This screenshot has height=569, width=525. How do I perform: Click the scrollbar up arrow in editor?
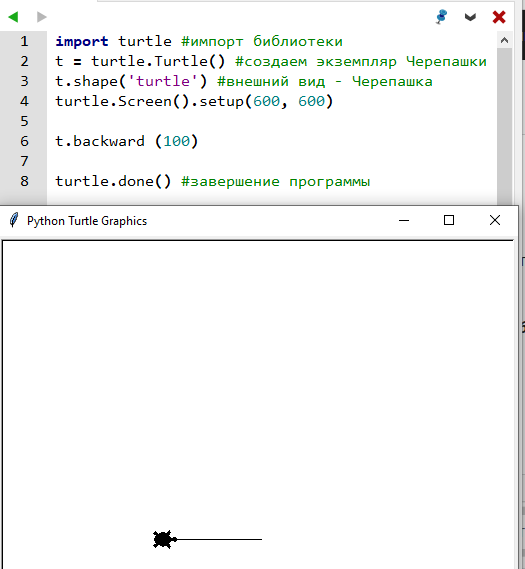(x=504, y=40)
